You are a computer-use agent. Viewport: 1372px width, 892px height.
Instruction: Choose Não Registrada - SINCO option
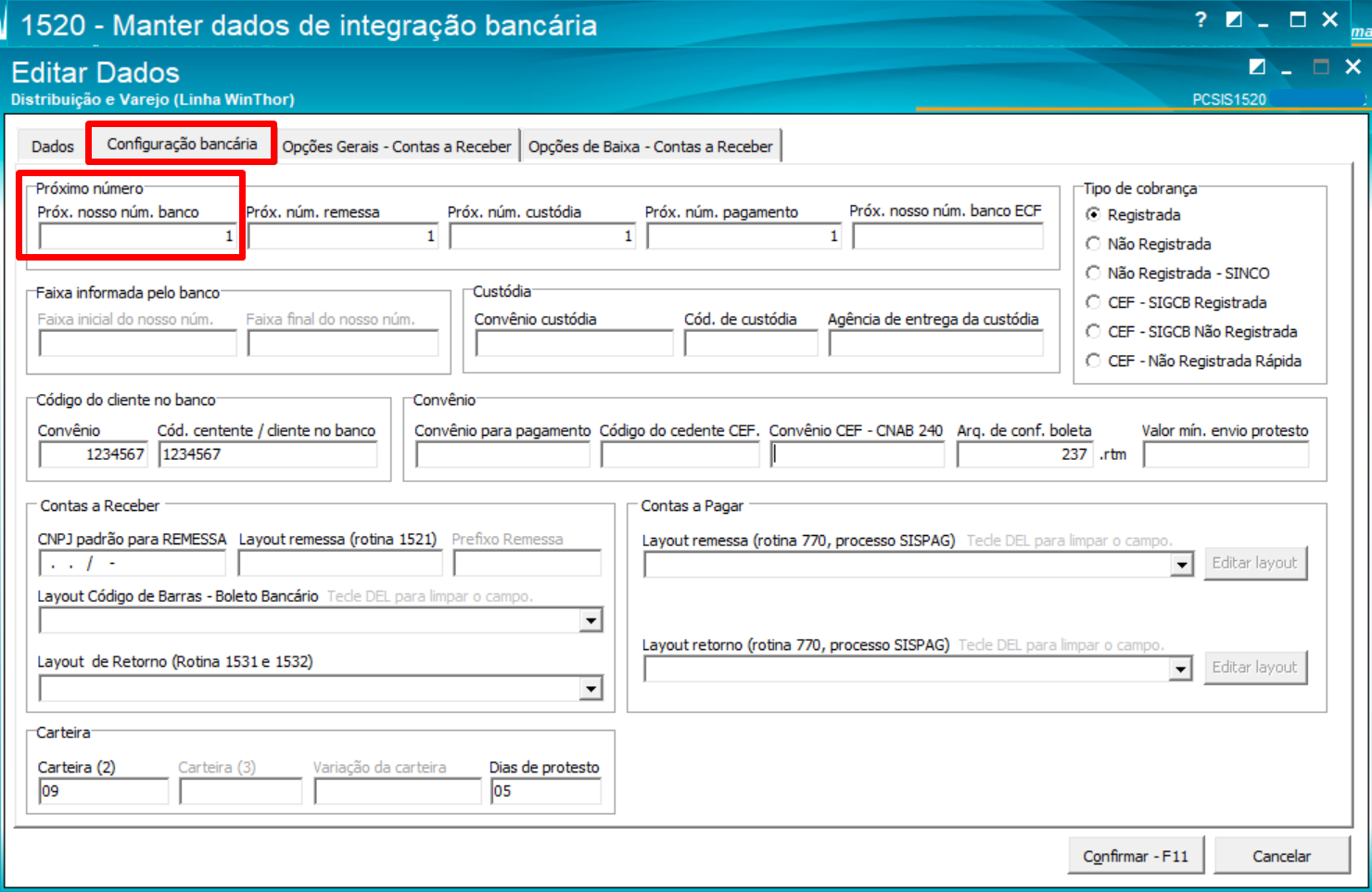click(1094, 274)
